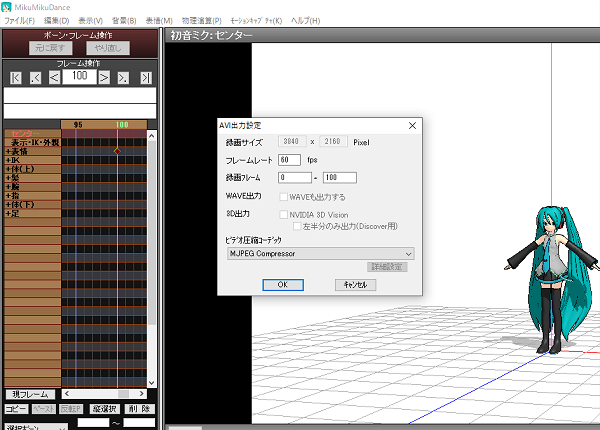Step back one frame arrow

click(54, 78)
